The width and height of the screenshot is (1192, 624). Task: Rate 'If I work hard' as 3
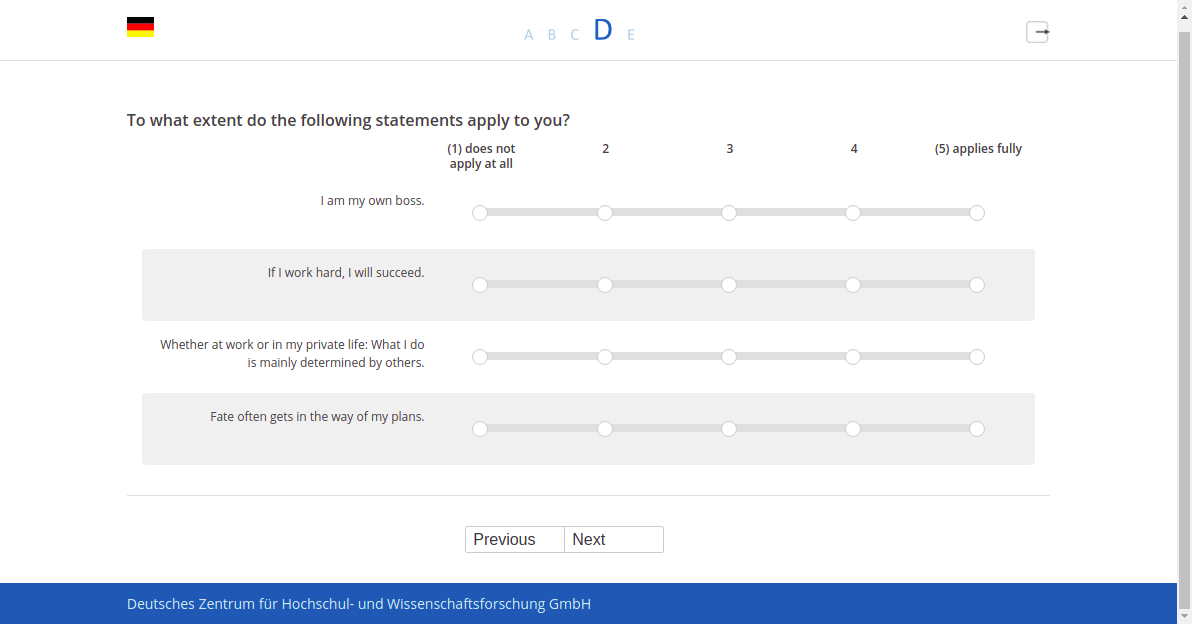pos(728,285)
